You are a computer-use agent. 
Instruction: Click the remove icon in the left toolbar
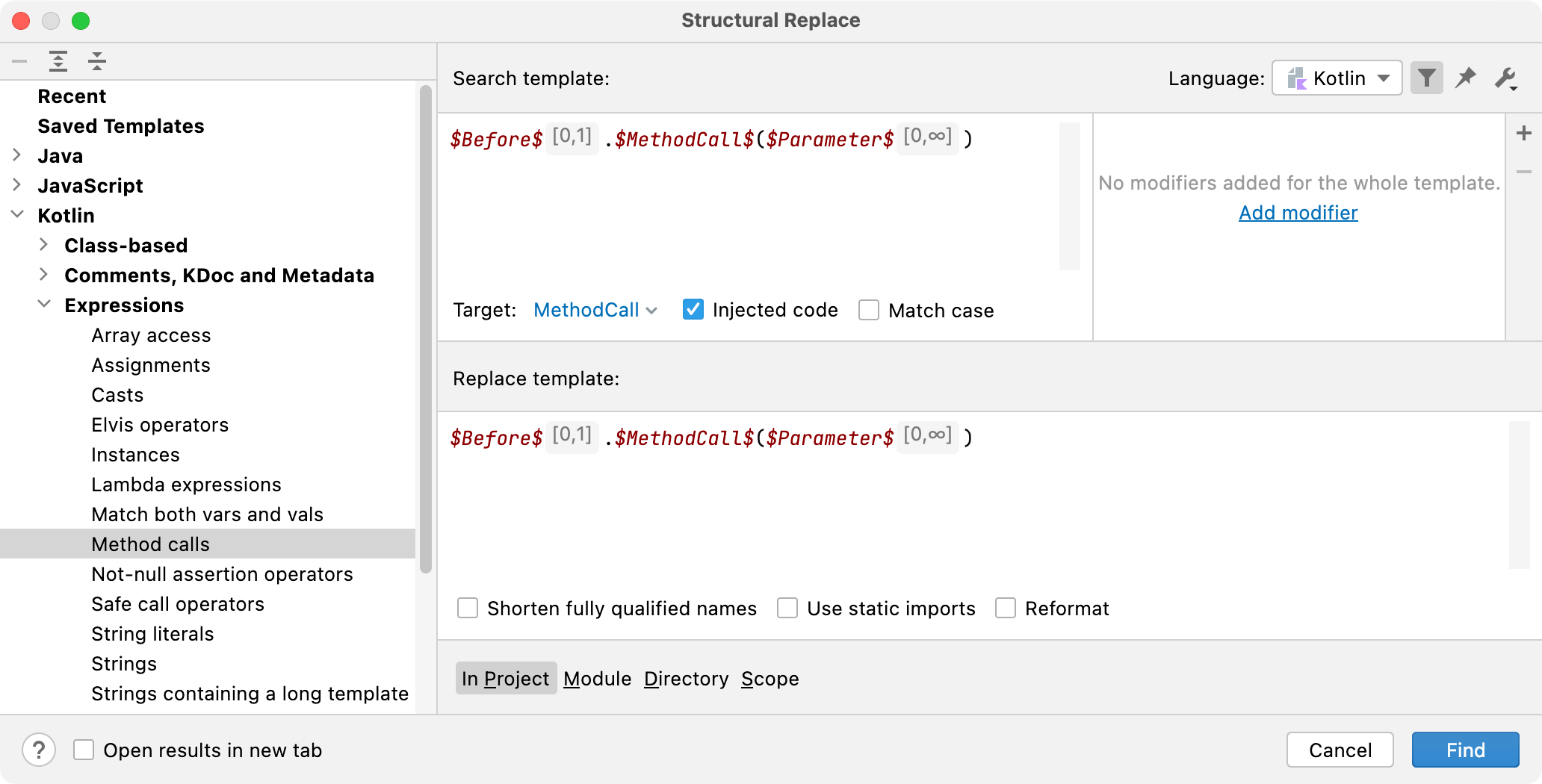tap(19, 61)
